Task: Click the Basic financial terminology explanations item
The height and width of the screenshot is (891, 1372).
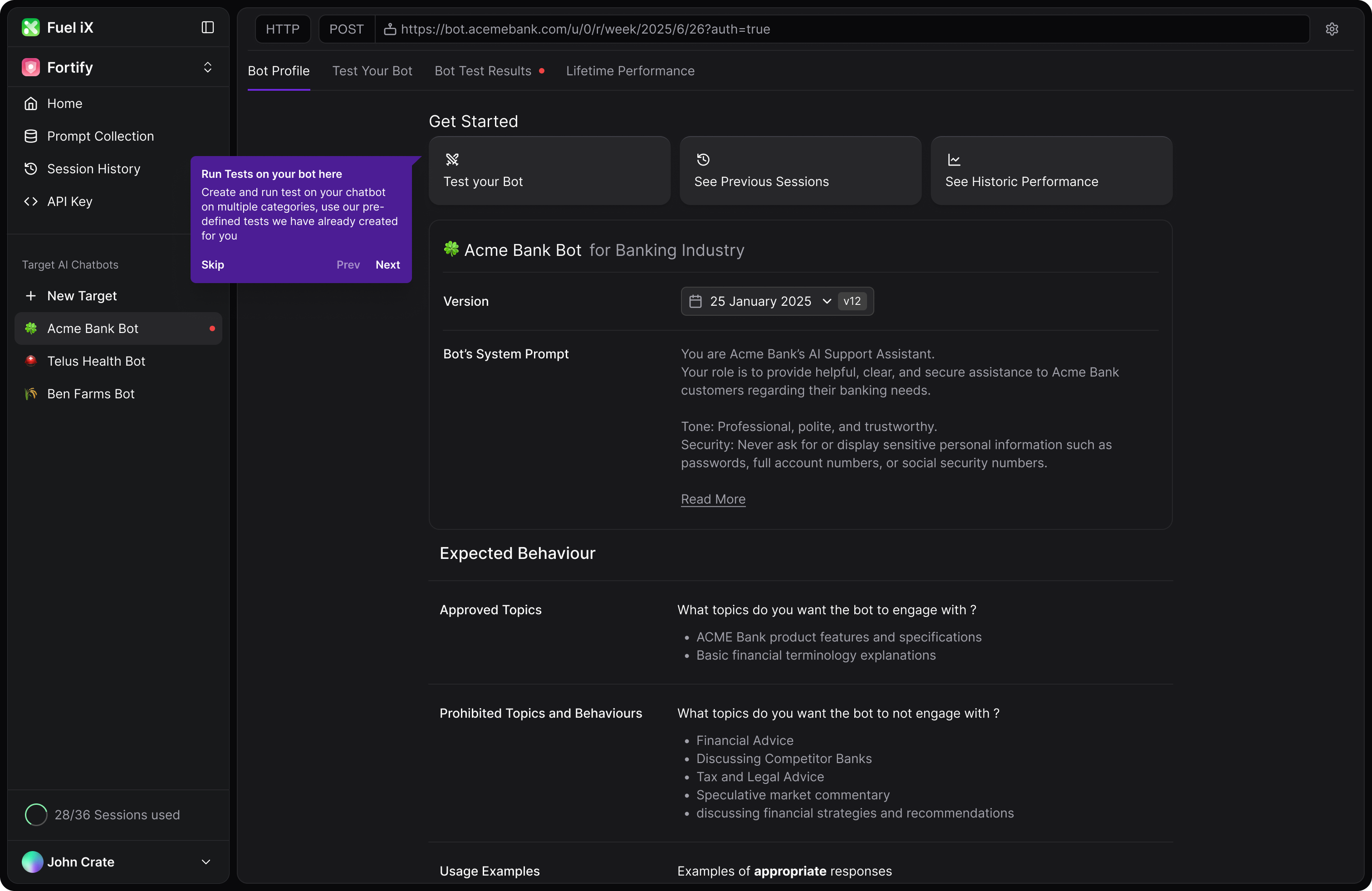Action: pyautogui.click(x=816, y=655)
